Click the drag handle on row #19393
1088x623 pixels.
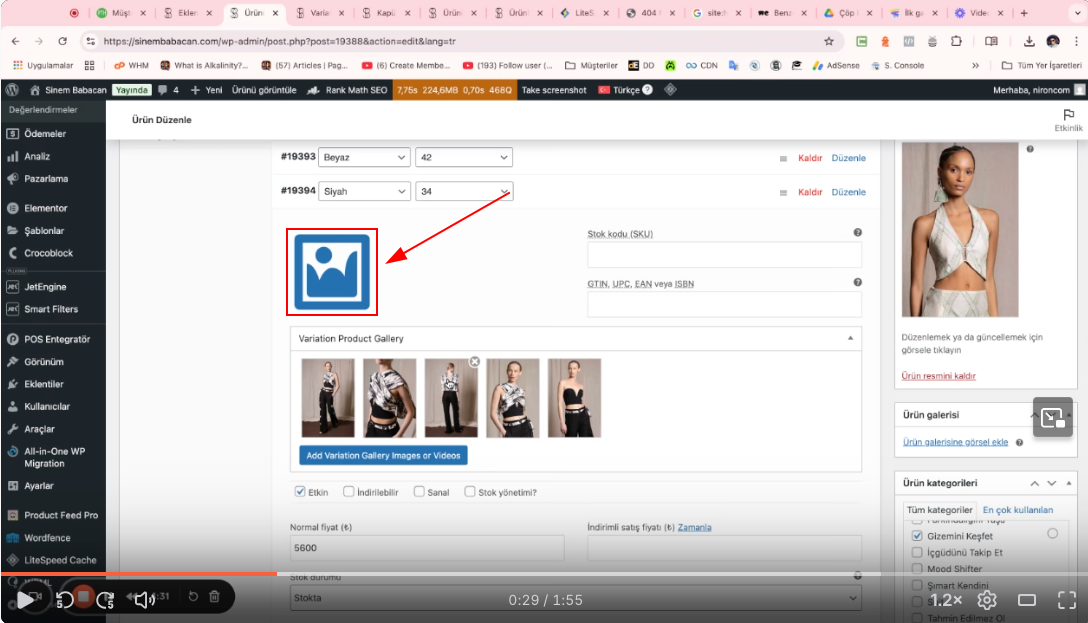tap(783, 158)
